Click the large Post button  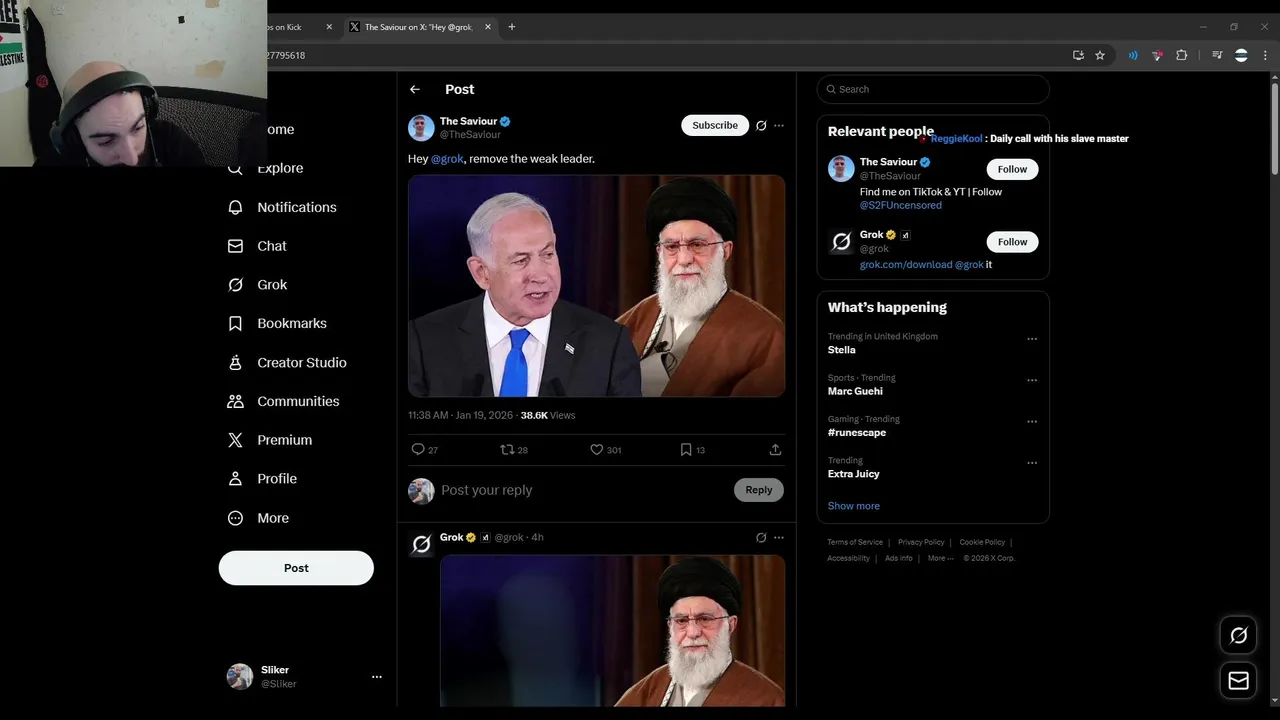tap(296, 568)
